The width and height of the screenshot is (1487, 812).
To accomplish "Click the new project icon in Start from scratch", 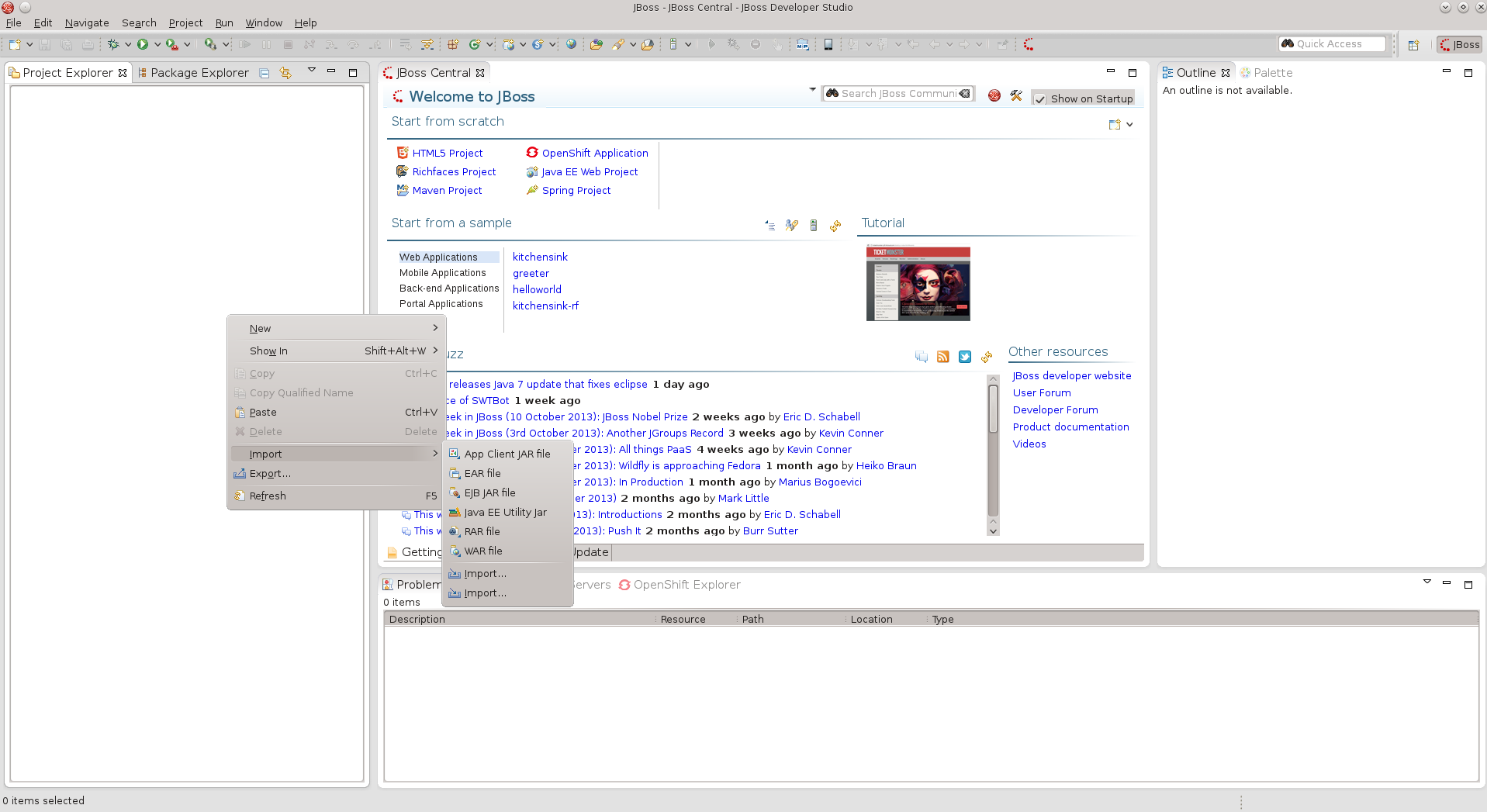I will coord(1115,125).
